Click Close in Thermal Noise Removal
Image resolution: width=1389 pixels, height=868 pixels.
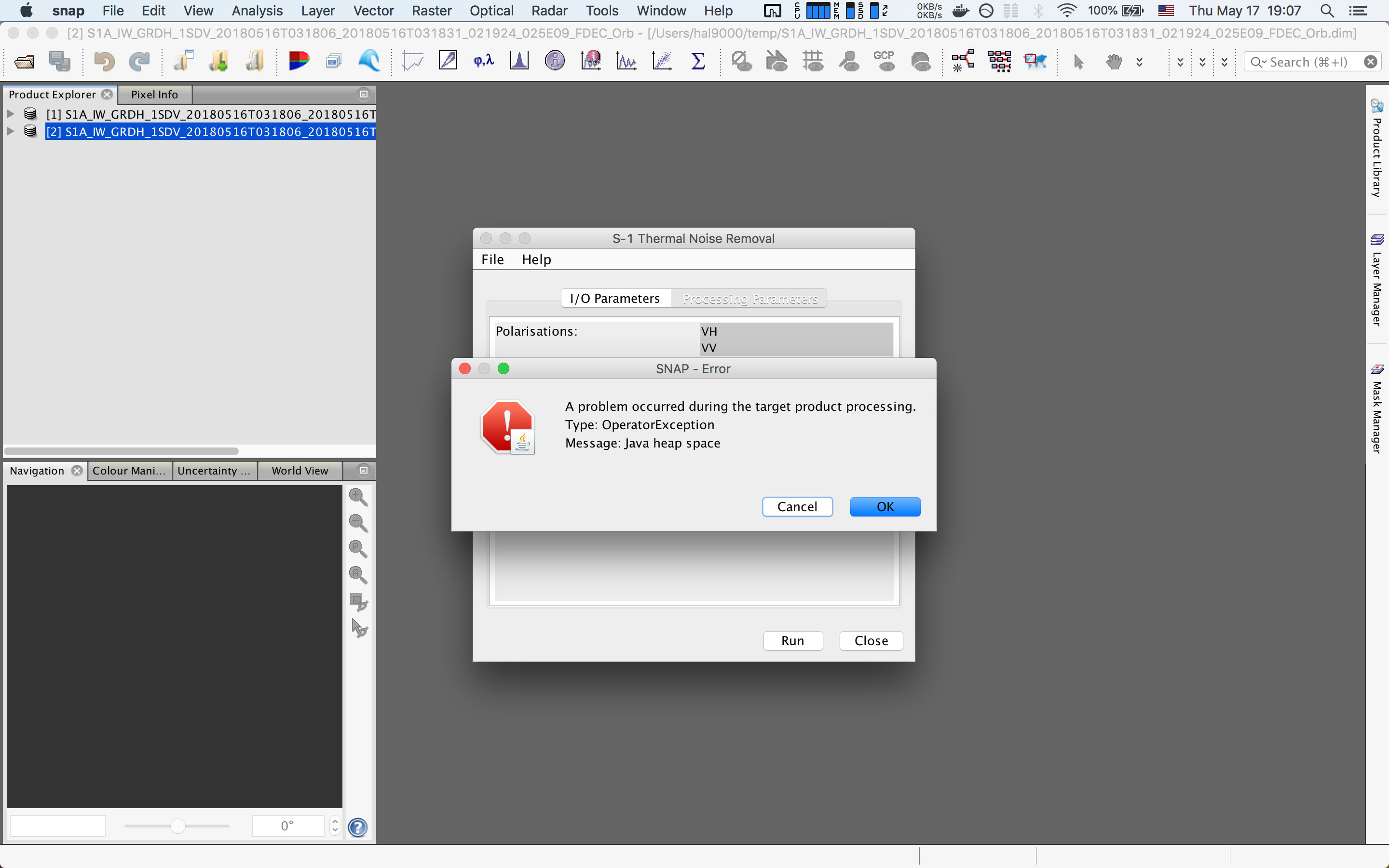tap(872, 641)
